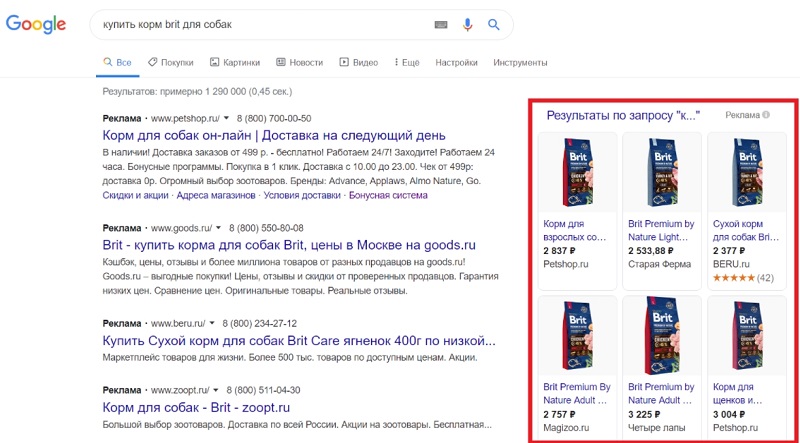Click the price 2 377 ₽
Viewport: 800px width, 443px height.
pyautogui.click(x=729, y=251)
